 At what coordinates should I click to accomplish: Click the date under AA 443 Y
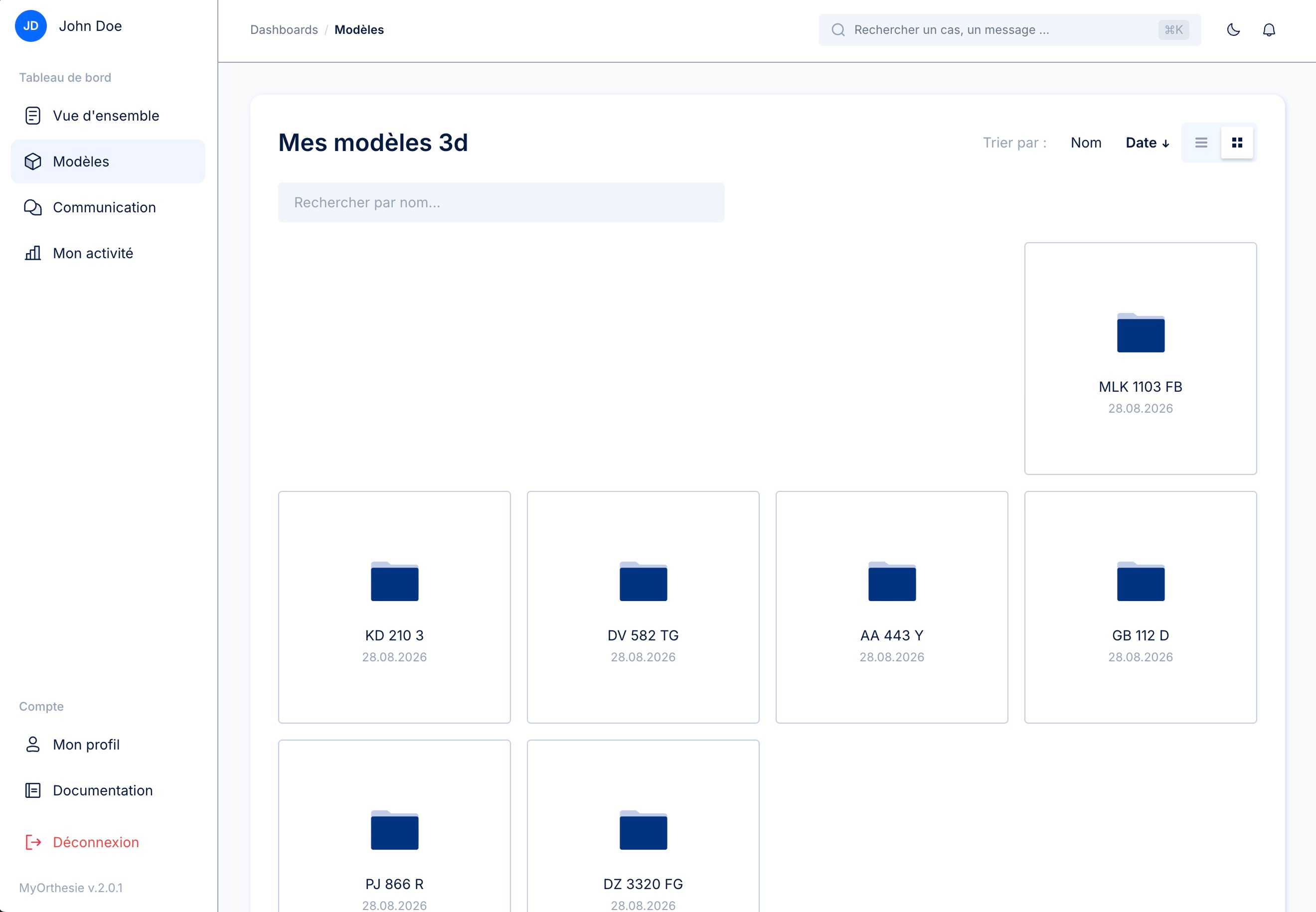(x=892, y=657)
